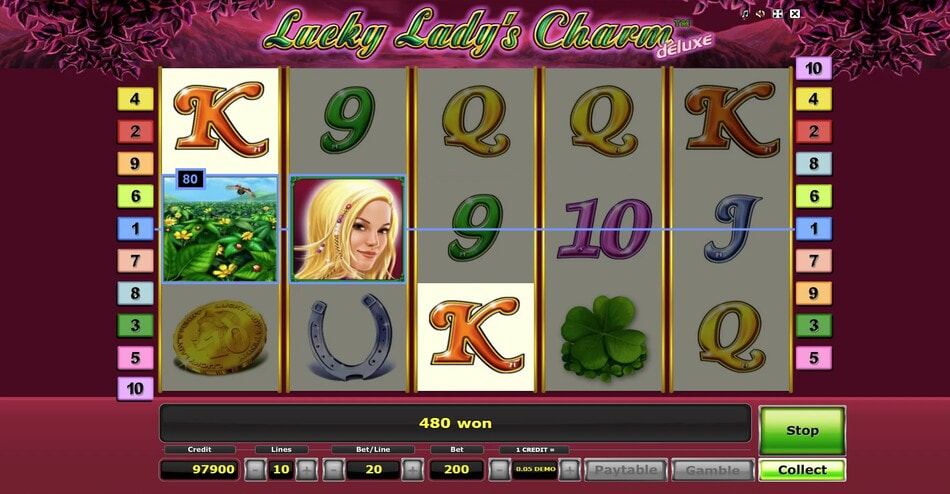This screenshot has height=494, width=950.
Task: Decrease the Bet/Line amount
Action: pyautogui.click(x=333, y=470)
